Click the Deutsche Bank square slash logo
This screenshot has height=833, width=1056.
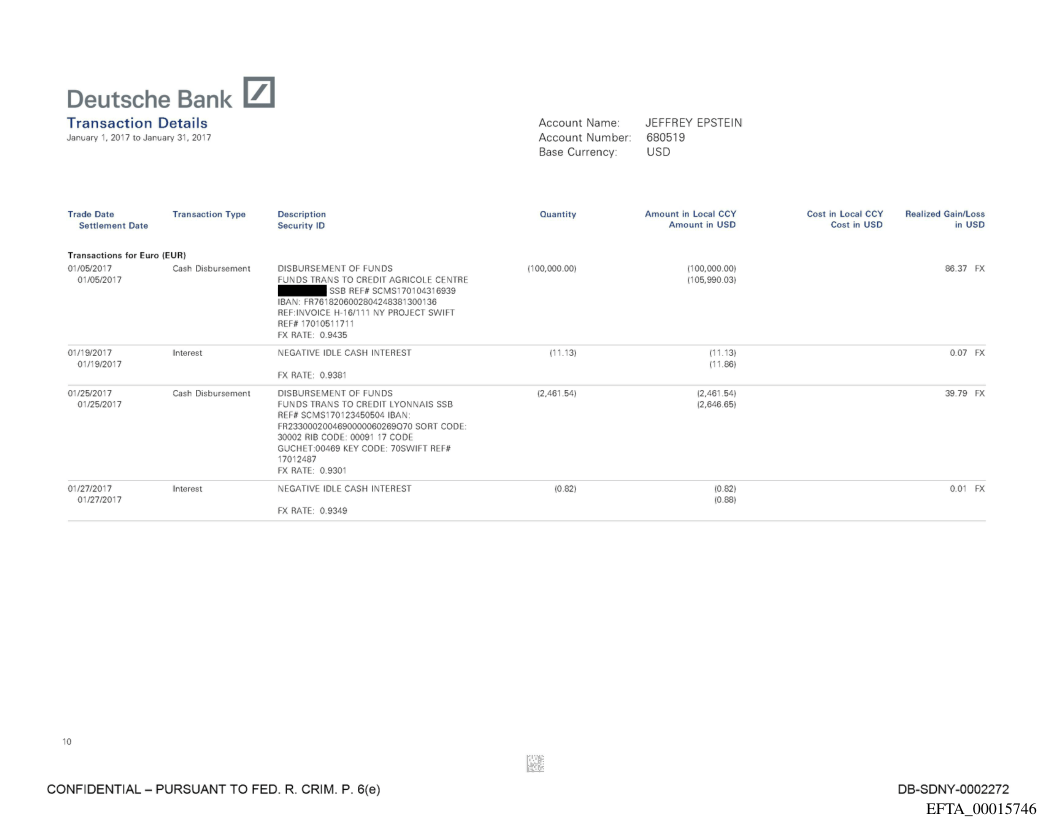(258, 93)
